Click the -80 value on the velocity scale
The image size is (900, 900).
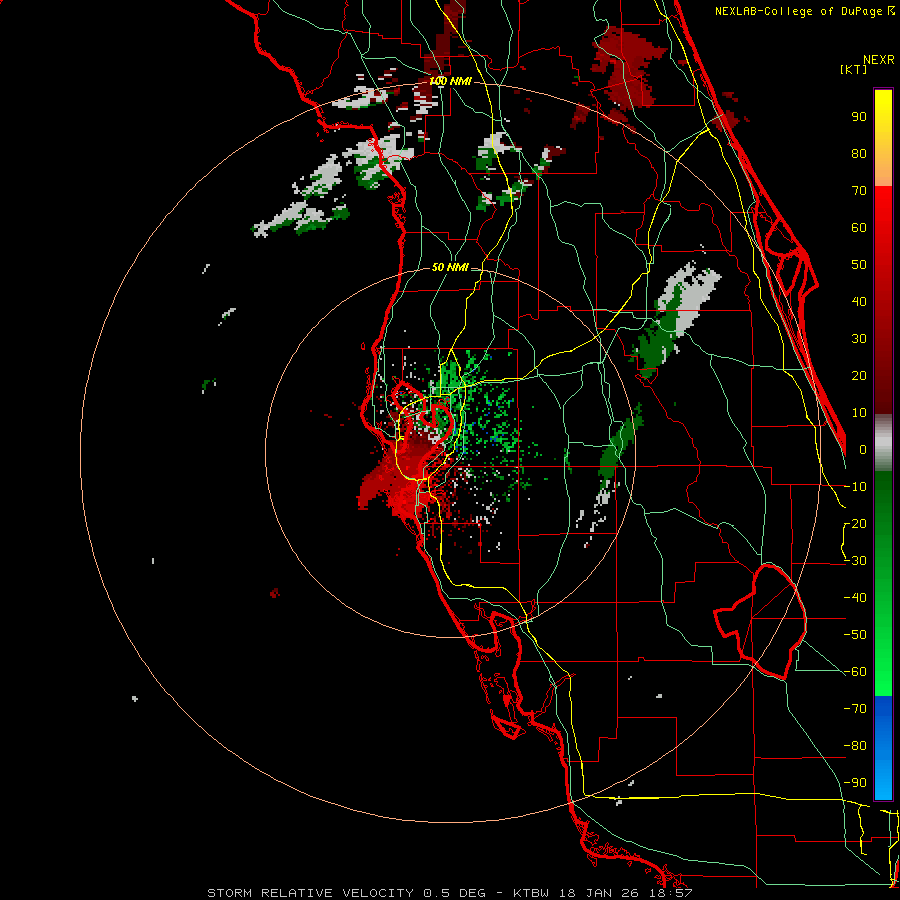[x=855, y=746]
